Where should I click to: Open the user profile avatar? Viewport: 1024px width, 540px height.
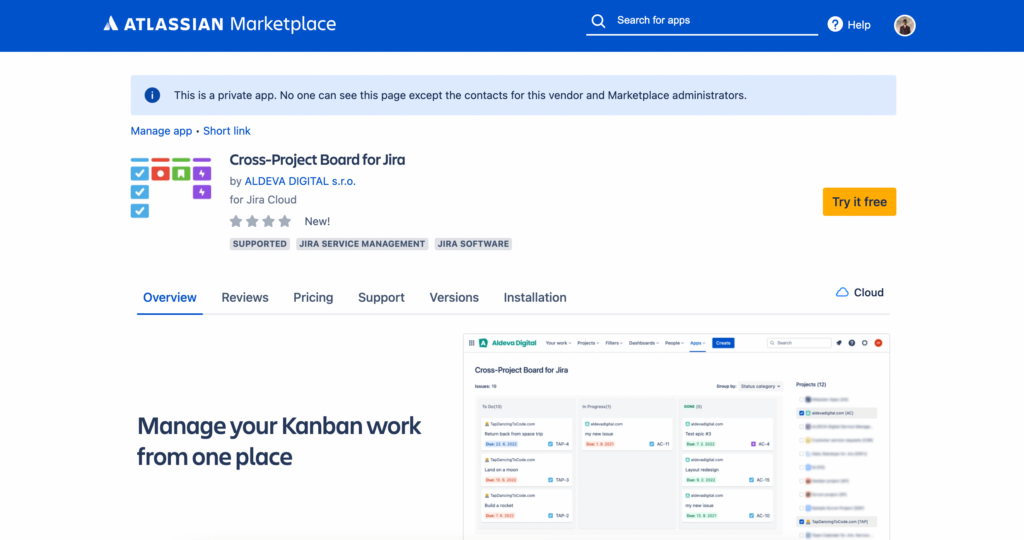pos(904,25)
